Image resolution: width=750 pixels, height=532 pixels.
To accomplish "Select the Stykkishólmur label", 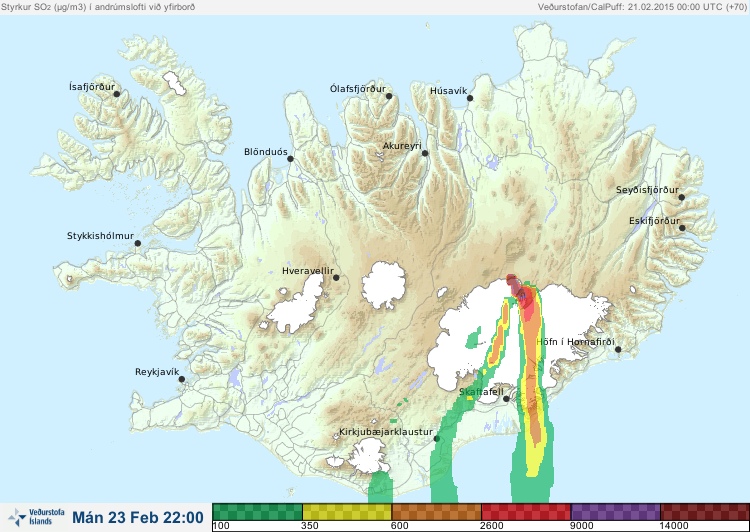I will 100,236.
